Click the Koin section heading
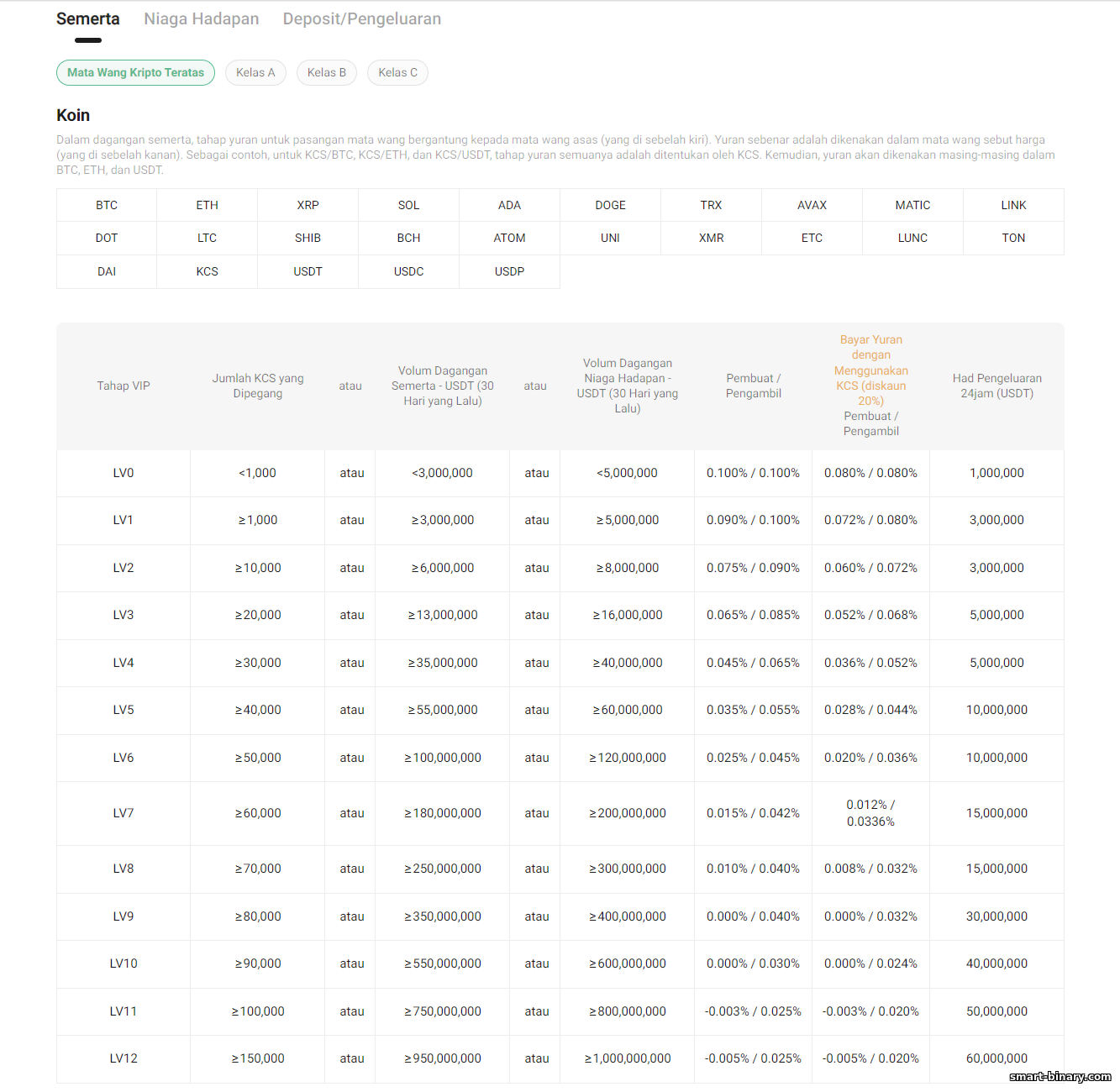The height and width of the screenshot is (1092, 1120). tap(73, 116)
